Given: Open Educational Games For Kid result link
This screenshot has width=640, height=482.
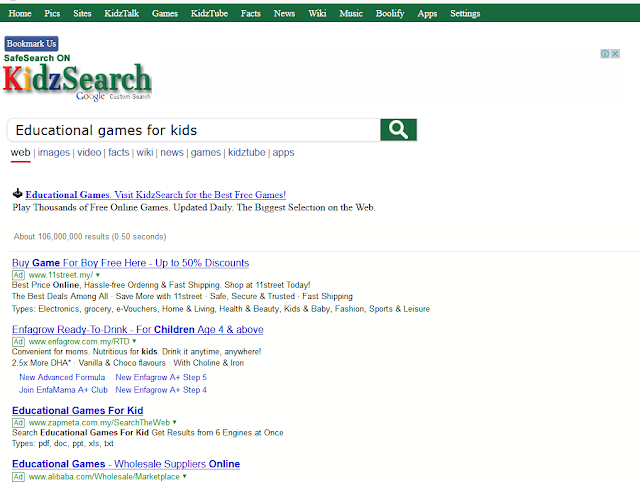Looking at the screenshot, I should pyautogui.click(x=78, y=411).
